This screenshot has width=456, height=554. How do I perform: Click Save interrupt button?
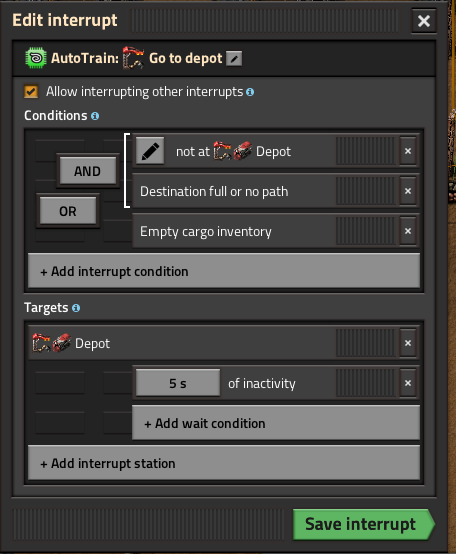click(363, 524)
